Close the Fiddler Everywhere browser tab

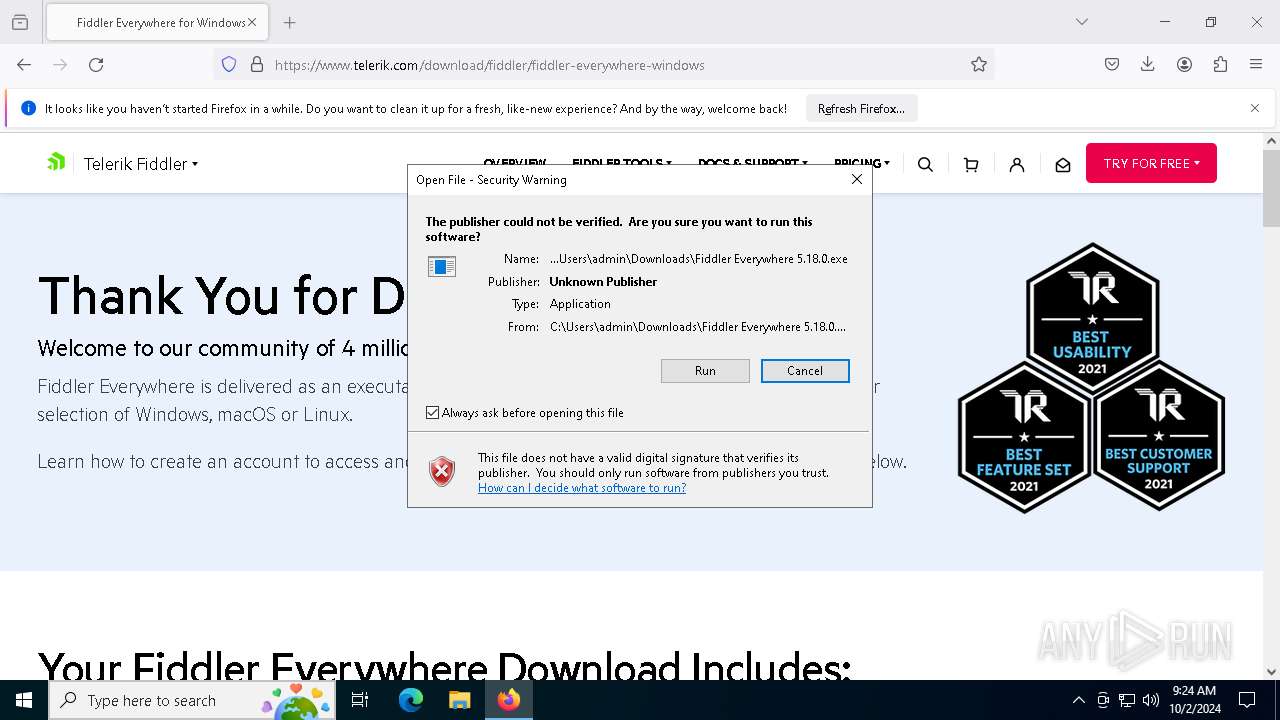coord(252,22)
